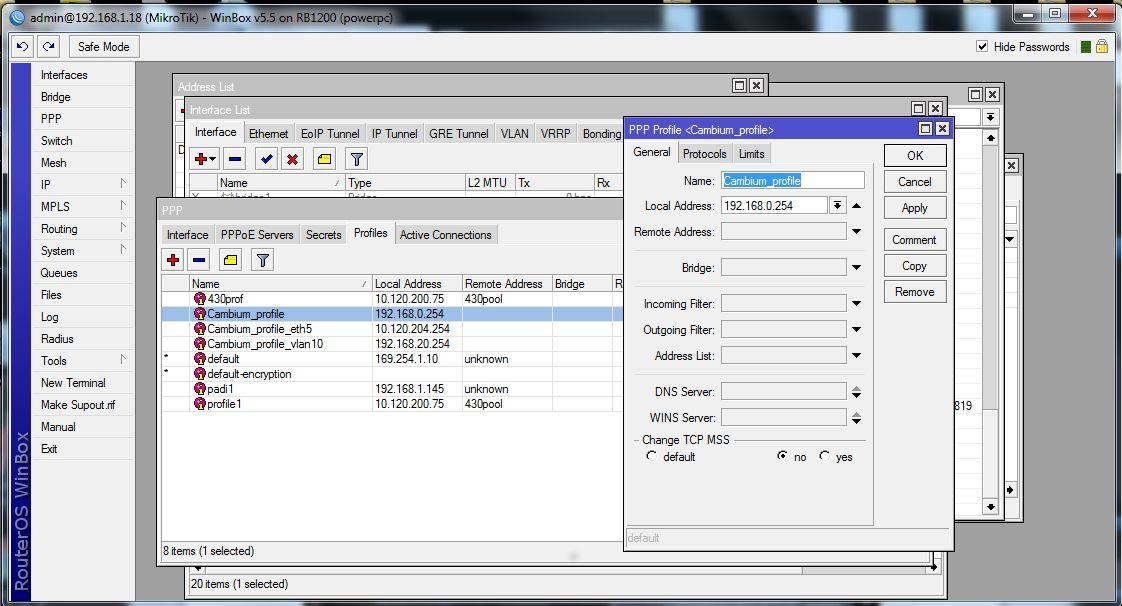Switch to EoIP Tunnel tab in Interface List
1122x606 pixels.
(330, 134)
